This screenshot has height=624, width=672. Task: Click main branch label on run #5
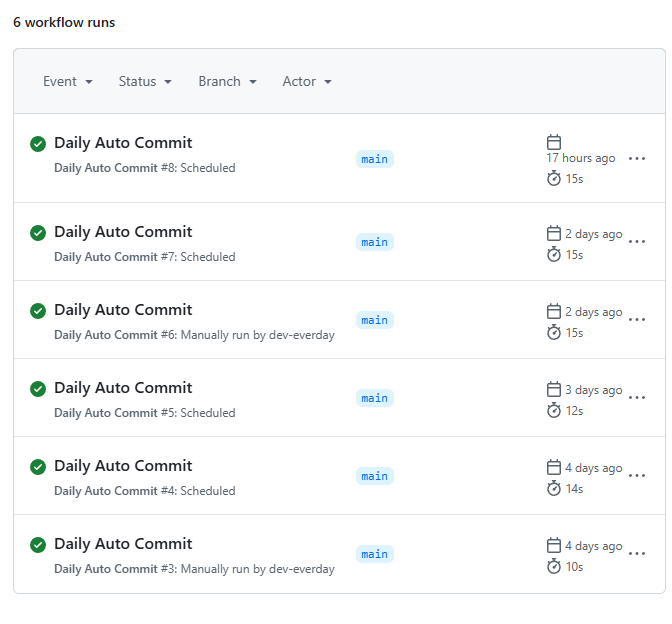point(375,398)
